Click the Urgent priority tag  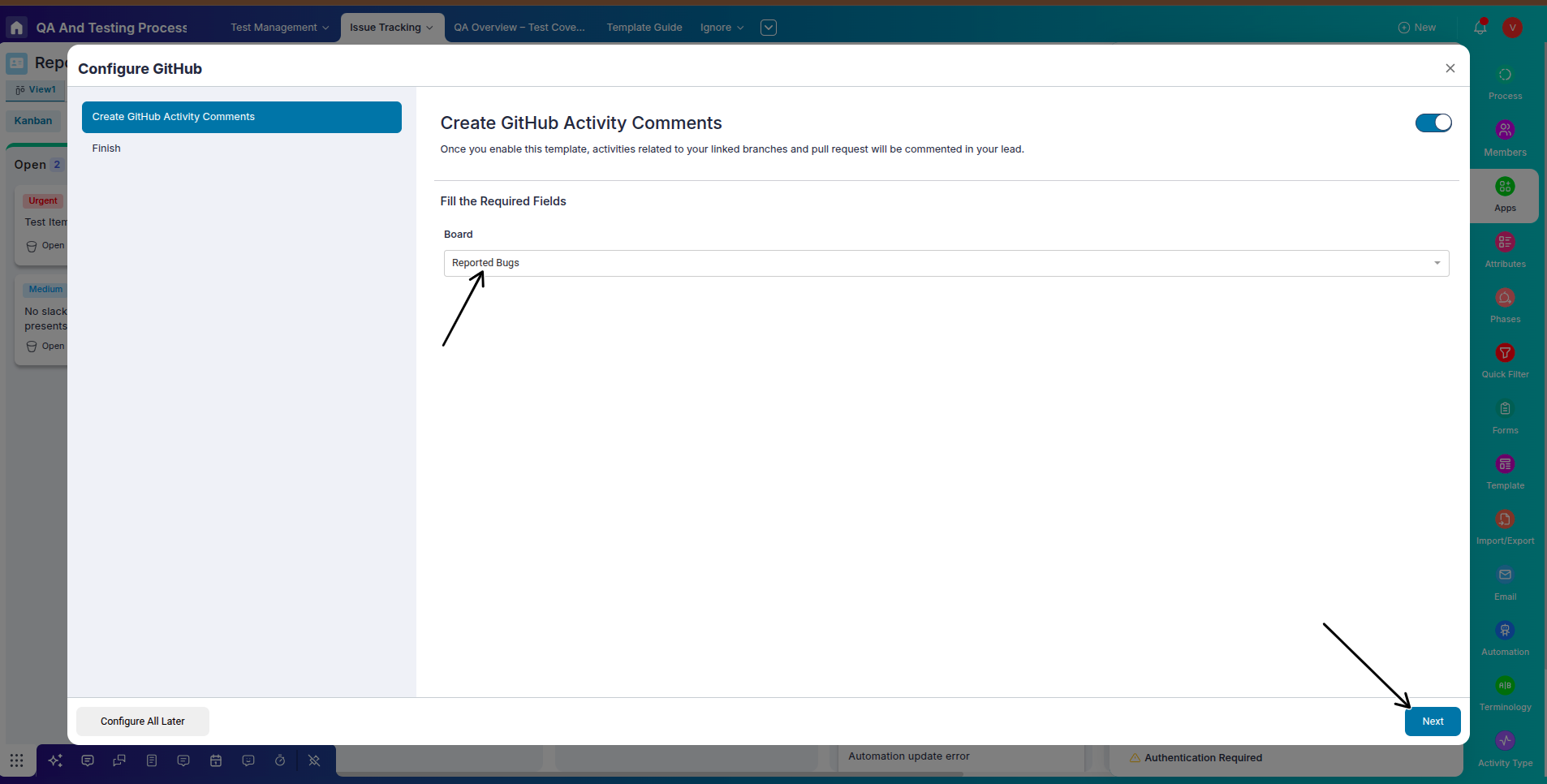[x=43, y=200]
